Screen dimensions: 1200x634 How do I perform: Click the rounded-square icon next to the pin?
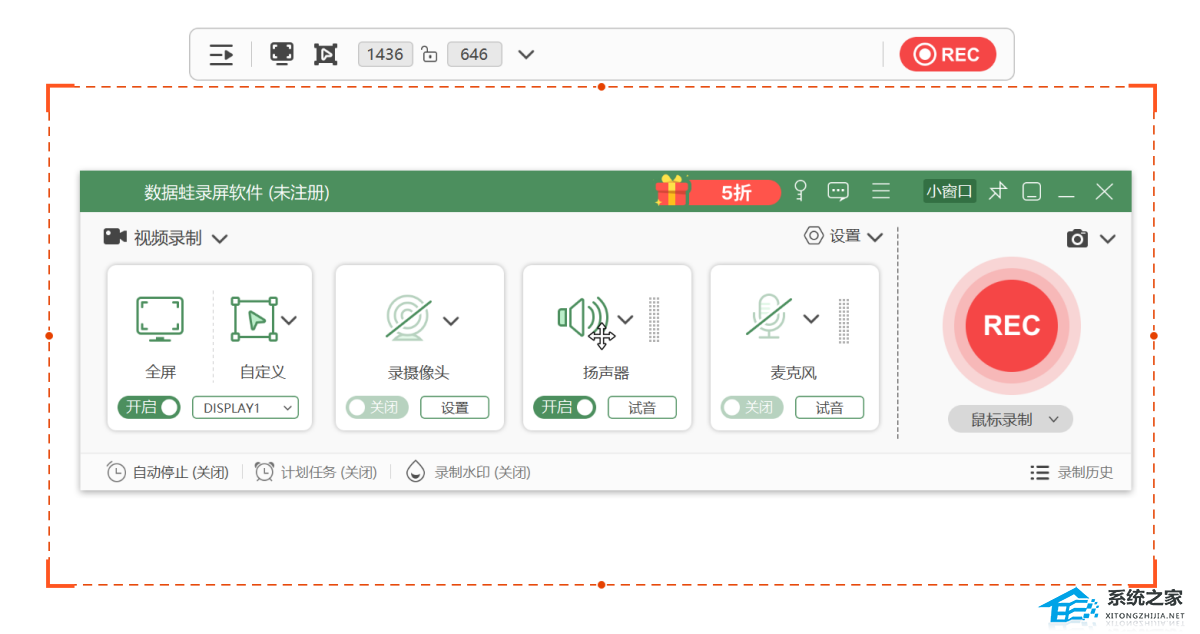[x=1032, y=191]
